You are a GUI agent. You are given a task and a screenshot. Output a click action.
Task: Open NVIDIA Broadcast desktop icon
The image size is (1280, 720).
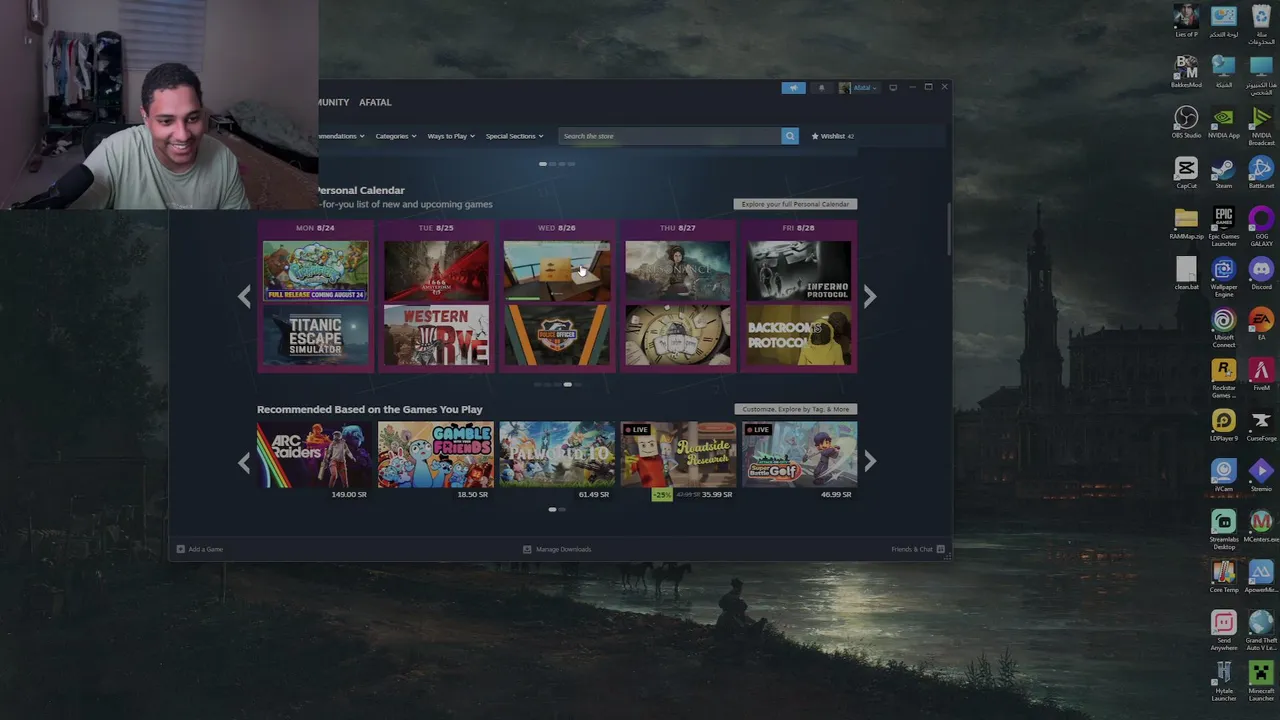coord(1261,125)
